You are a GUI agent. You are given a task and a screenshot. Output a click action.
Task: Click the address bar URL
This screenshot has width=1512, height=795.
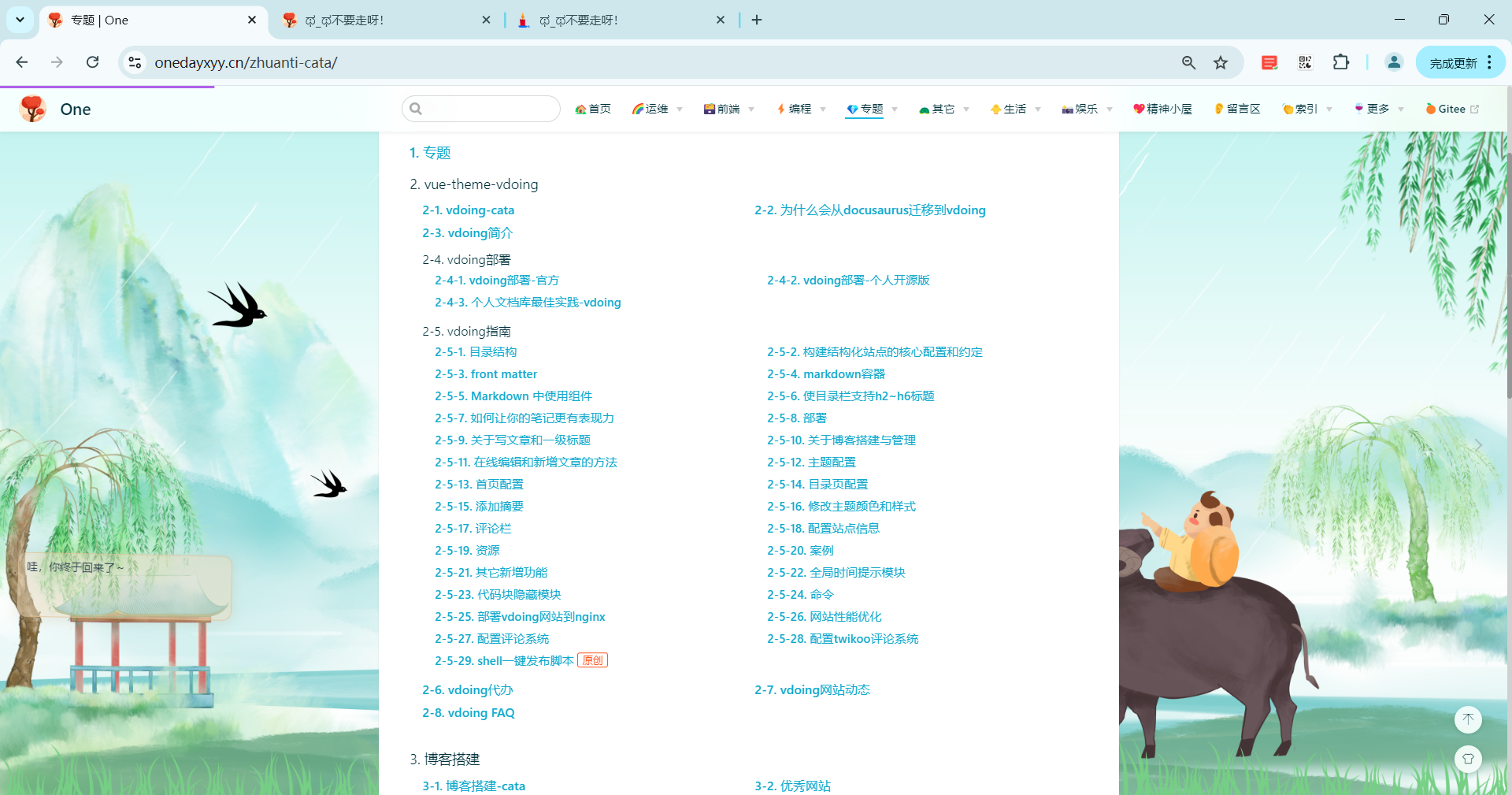(246, 62)
